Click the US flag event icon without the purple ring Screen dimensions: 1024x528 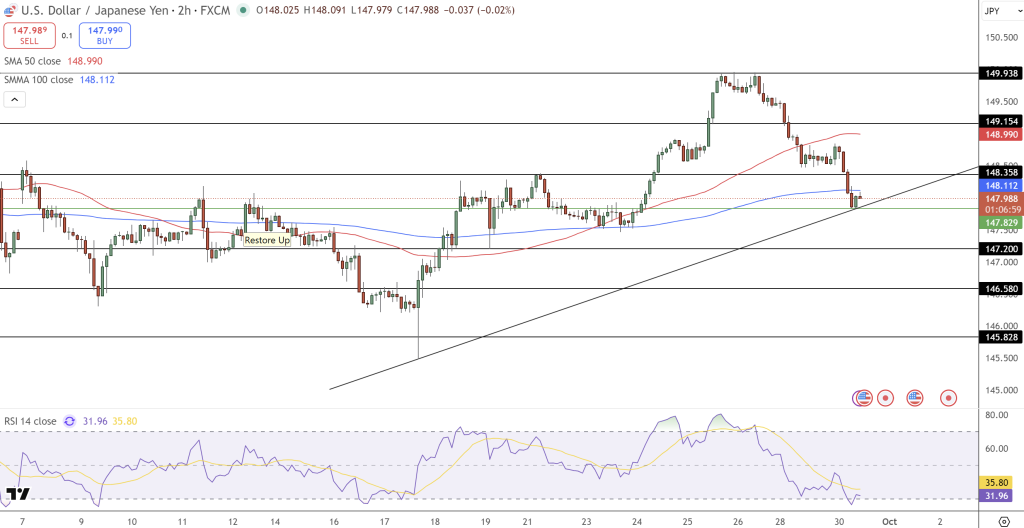tap(914, 397)
